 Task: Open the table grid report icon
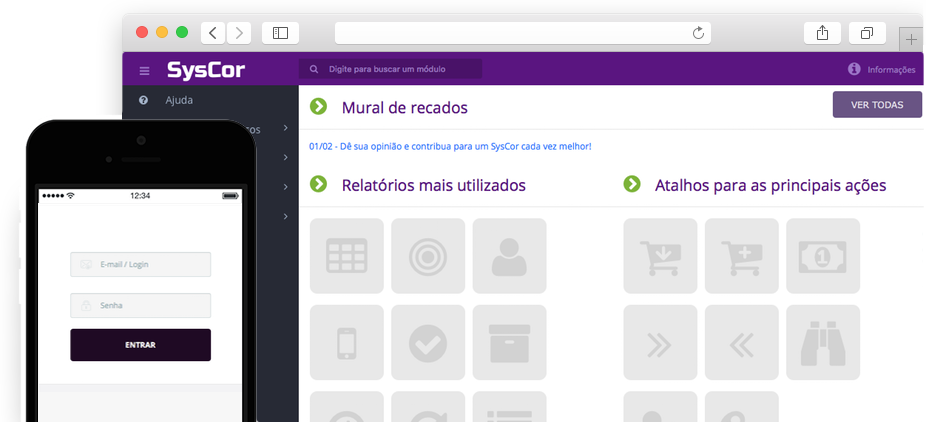[x=347, y=256]
